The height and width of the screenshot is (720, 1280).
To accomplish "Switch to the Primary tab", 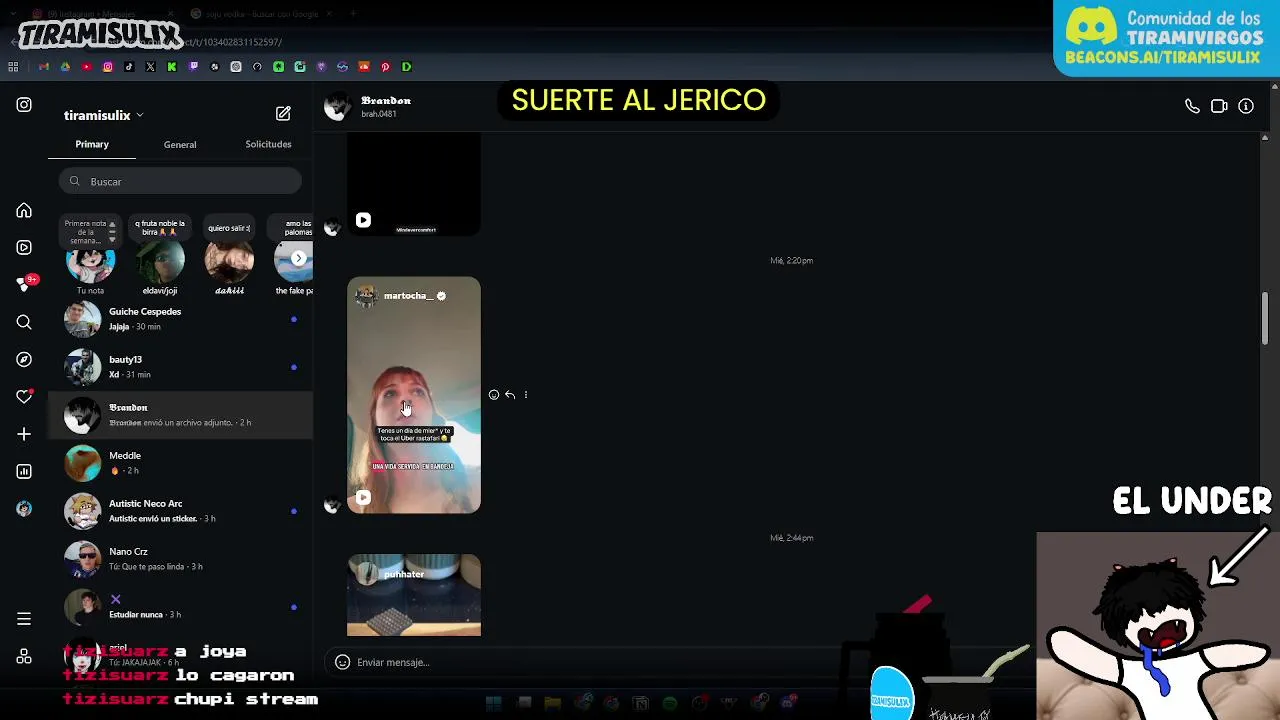I will point(92,144).
